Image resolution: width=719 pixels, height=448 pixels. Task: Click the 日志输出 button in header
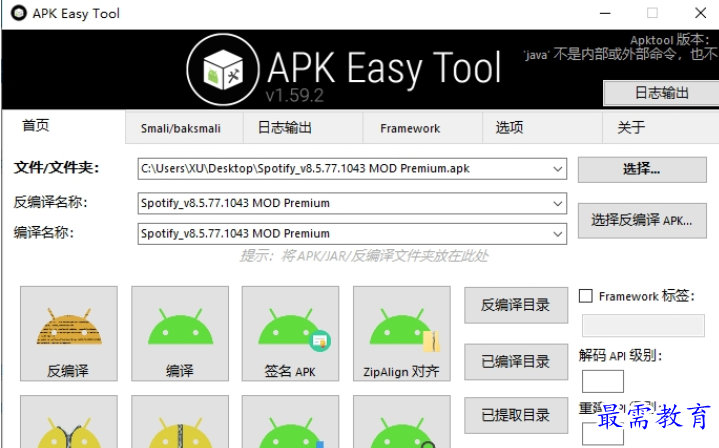coord(662,93)
